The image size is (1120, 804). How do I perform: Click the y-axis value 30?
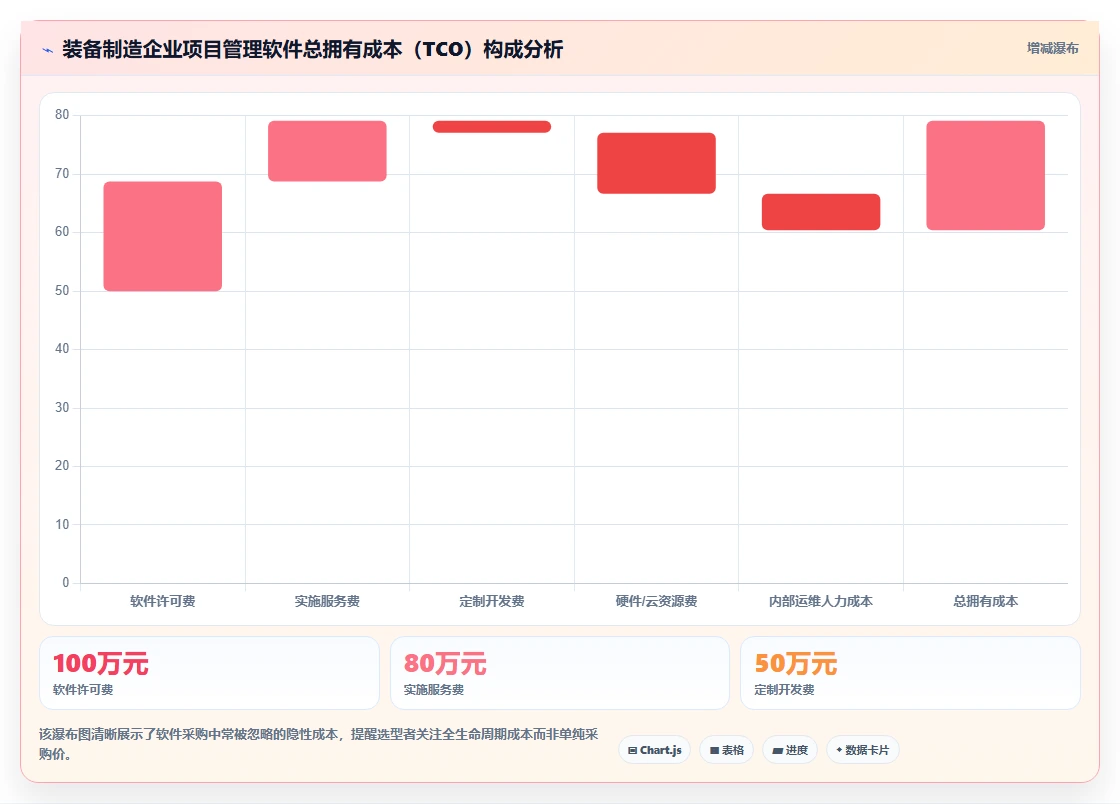click(x=62, y=408)
